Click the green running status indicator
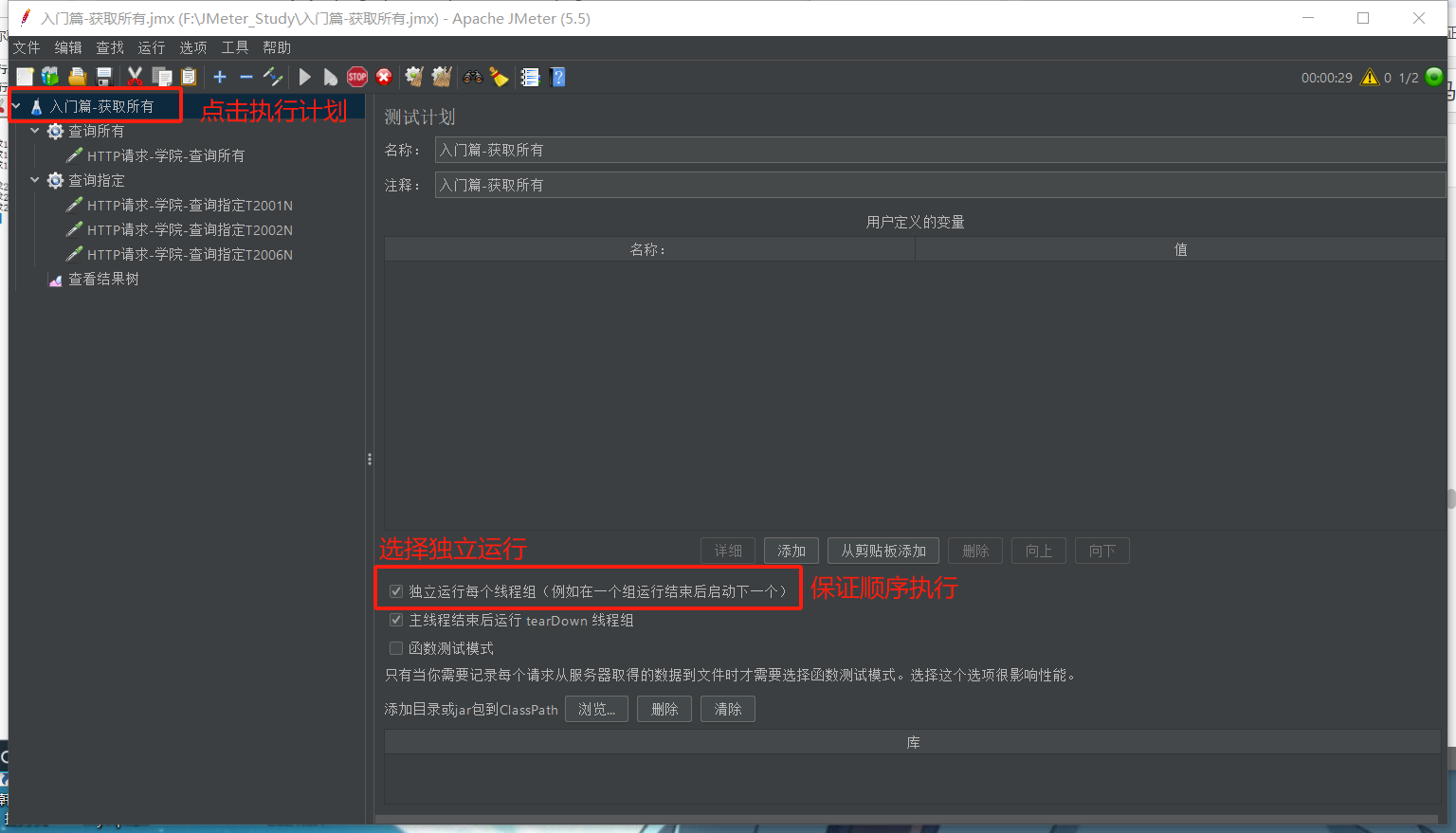Screen dimensions: 1456x833 tap(1434, 78)
